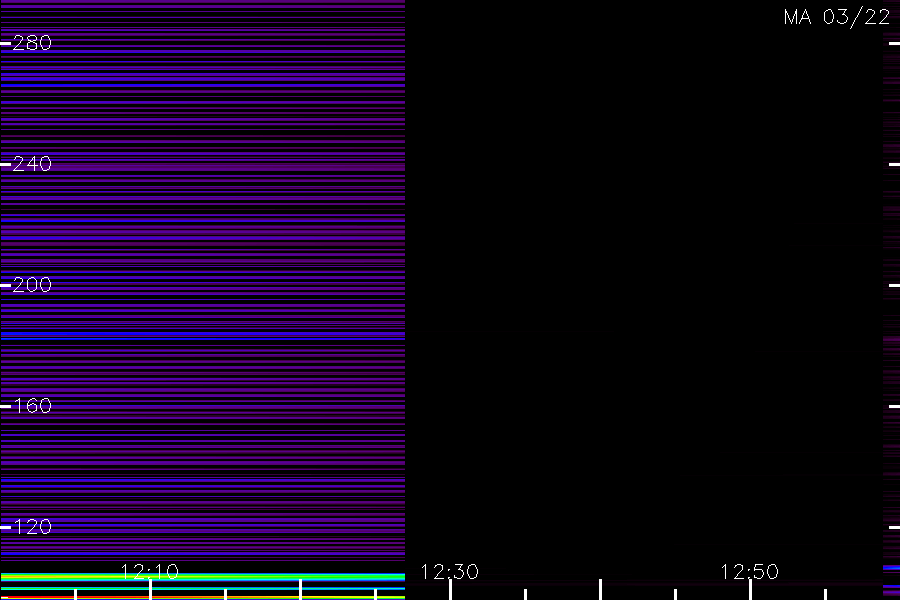Click the 120 frequency axis label
Viewport: 900px width, 600px height.
point(32,527)
